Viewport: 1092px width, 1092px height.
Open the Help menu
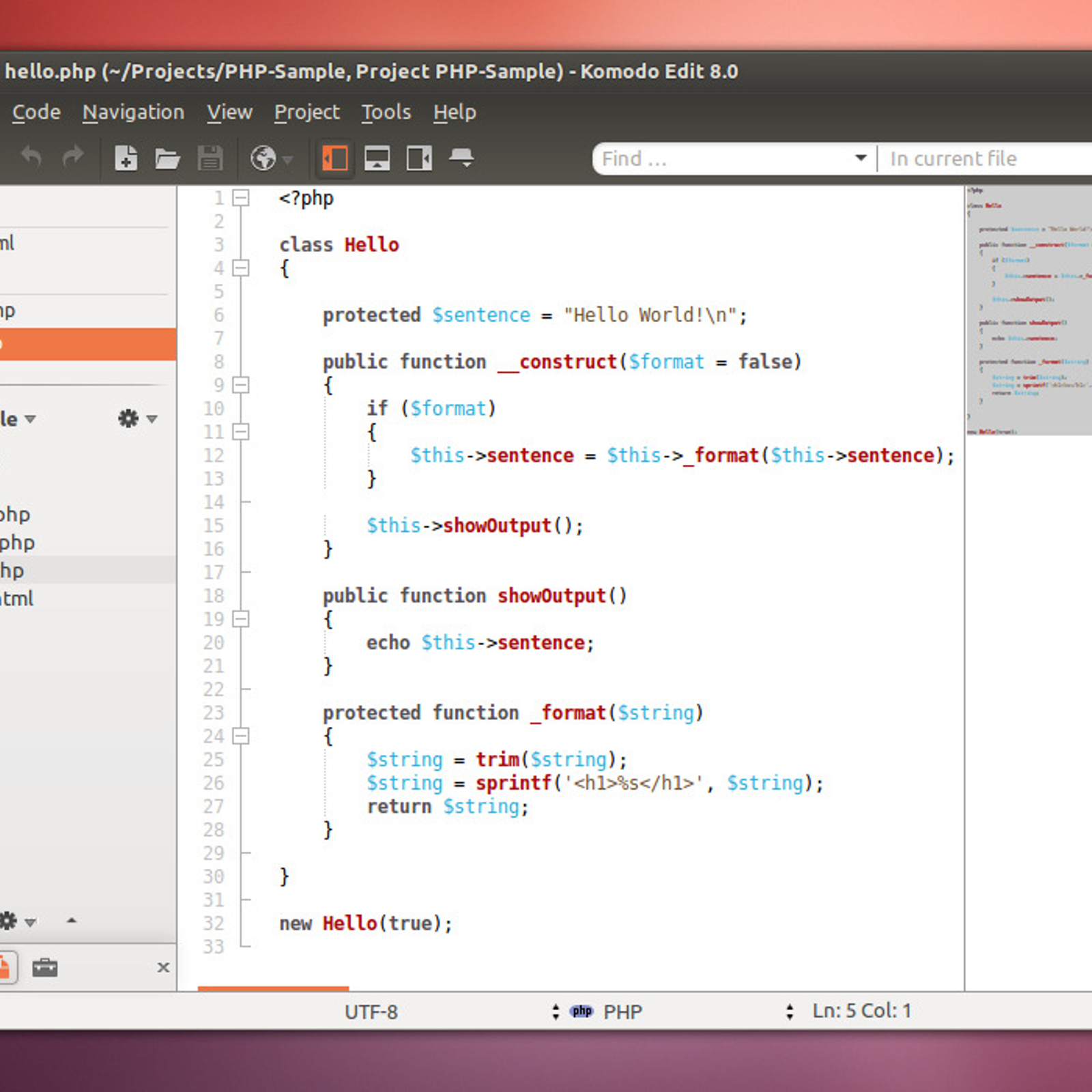pyautogui.click(x=455, y=112)
